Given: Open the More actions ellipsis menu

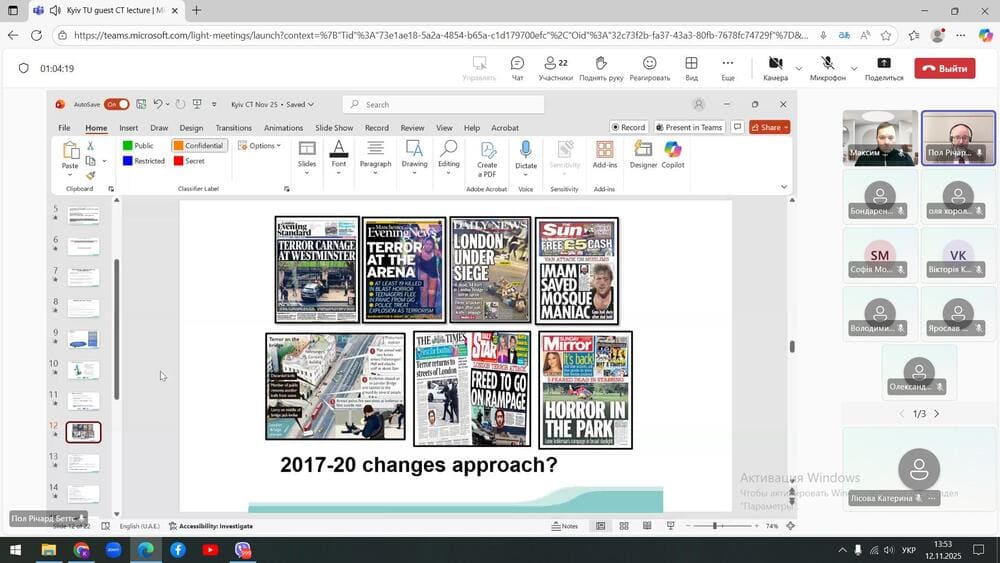Looking at the screenshot, I should 727,67.
